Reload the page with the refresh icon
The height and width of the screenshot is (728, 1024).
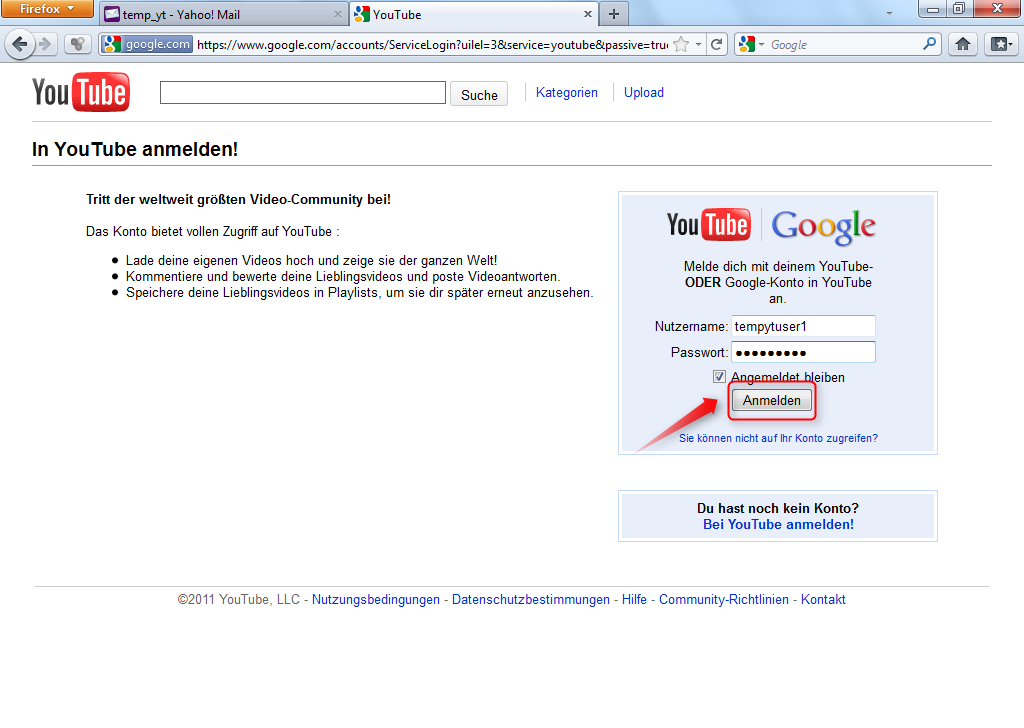click(x=716, y=44)
